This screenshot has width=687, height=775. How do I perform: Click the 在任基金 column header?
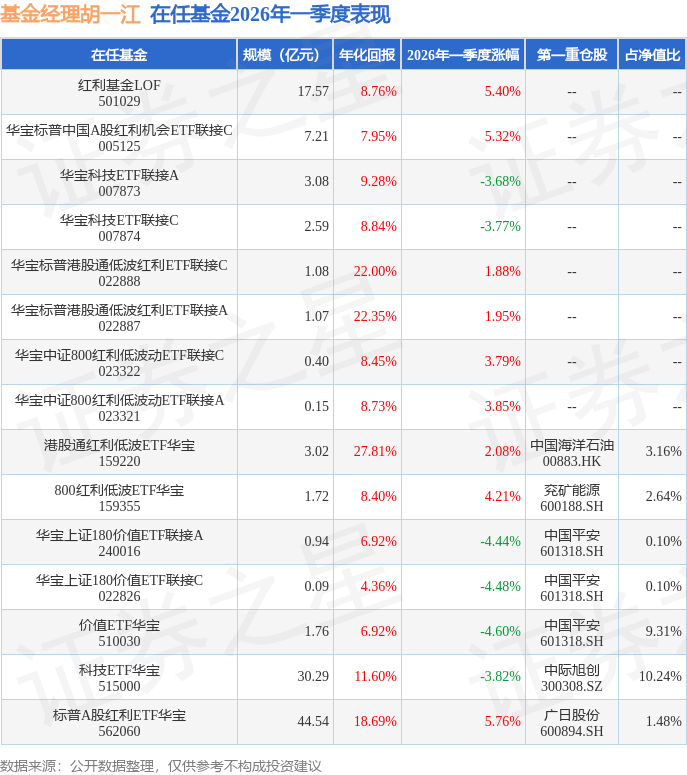[119, 54]
